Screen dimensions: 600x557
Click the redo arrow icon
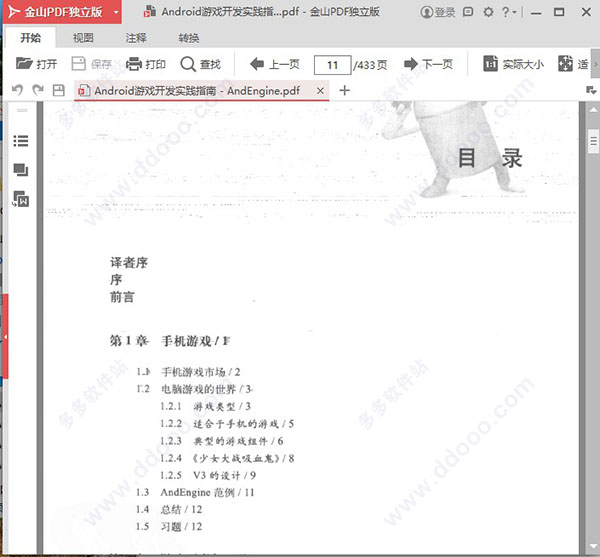[x=38, y=90]
